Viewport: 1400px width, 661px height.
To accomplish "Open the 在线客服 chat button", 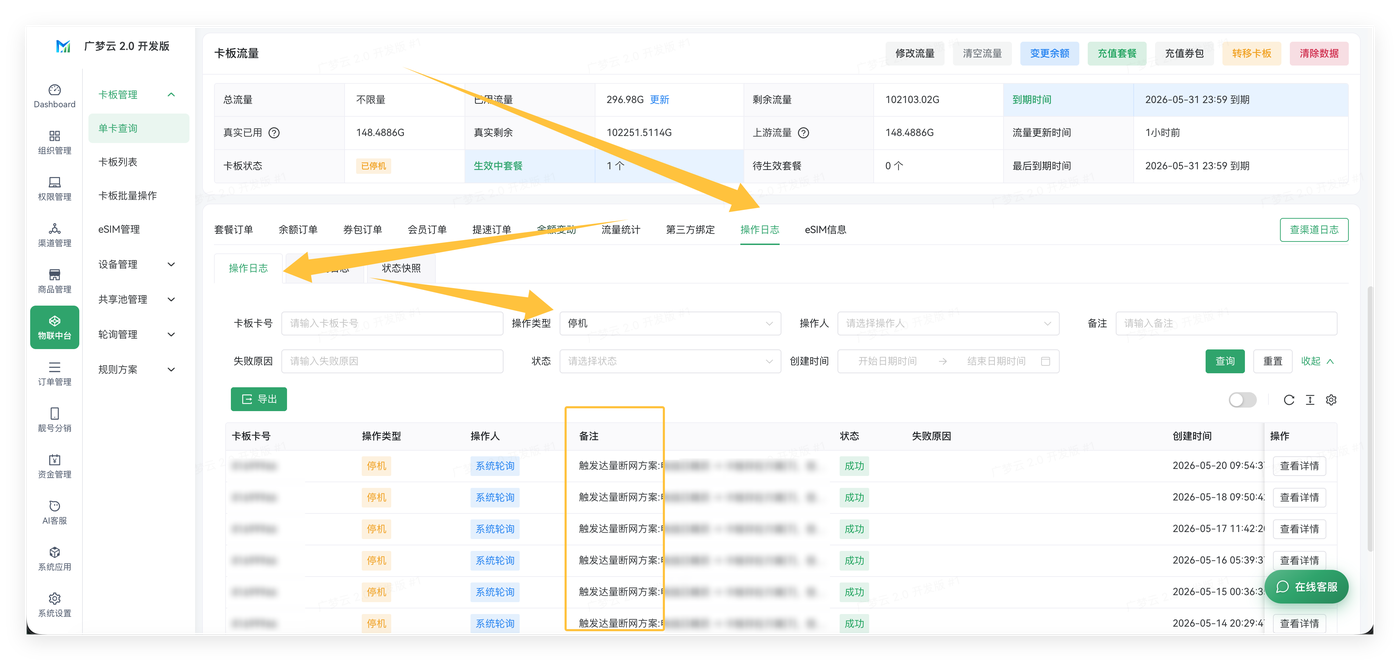I will 1307,587.
